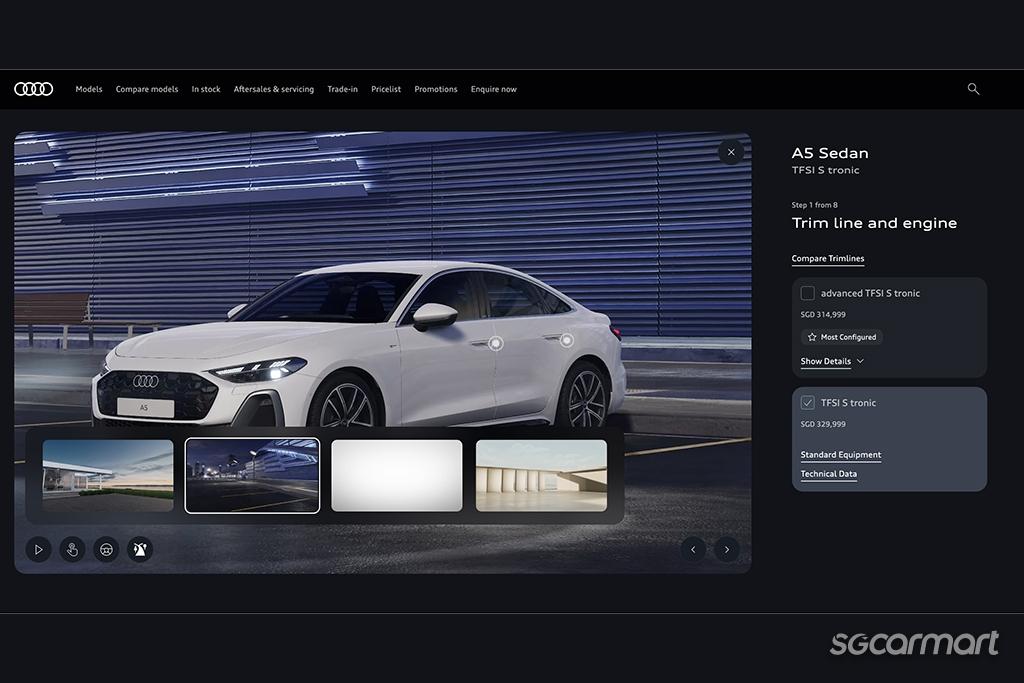Click the Audi rings logo
This screenshot has width=1024, height=683.
click(33, 89)
